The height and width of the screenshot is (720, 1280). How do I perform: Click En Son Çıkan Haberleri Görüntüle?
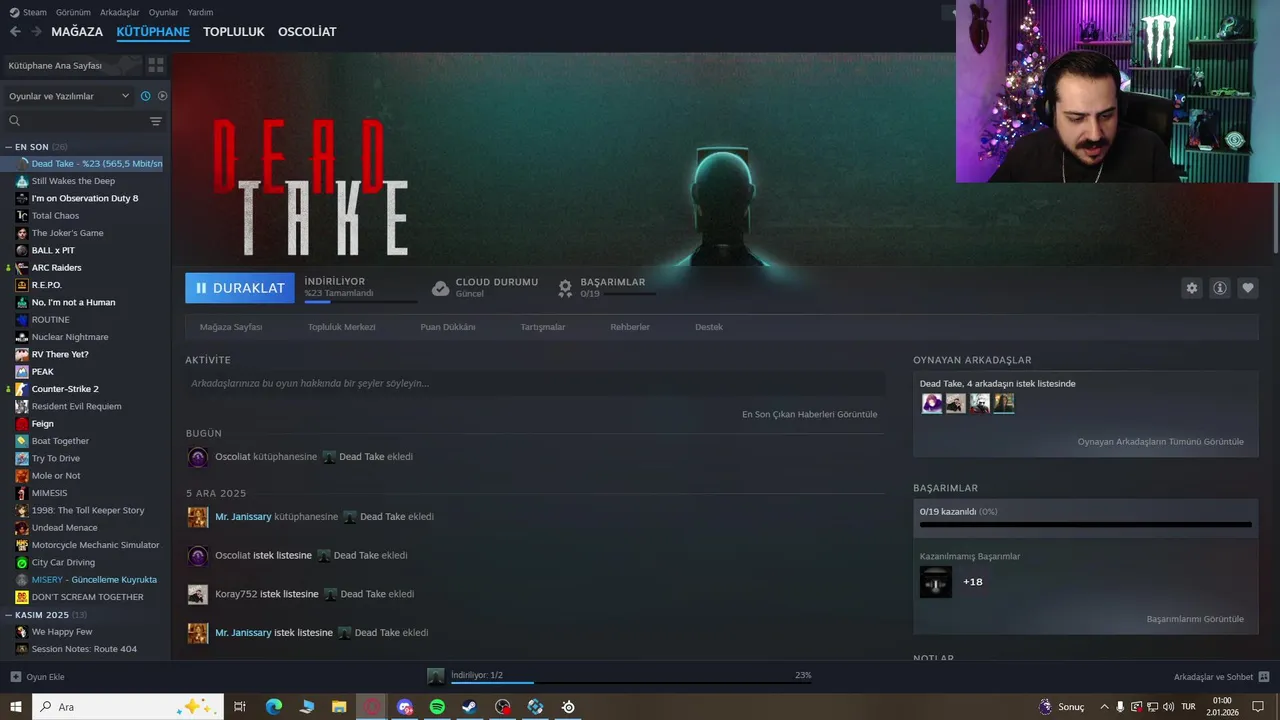coord(809,414)
